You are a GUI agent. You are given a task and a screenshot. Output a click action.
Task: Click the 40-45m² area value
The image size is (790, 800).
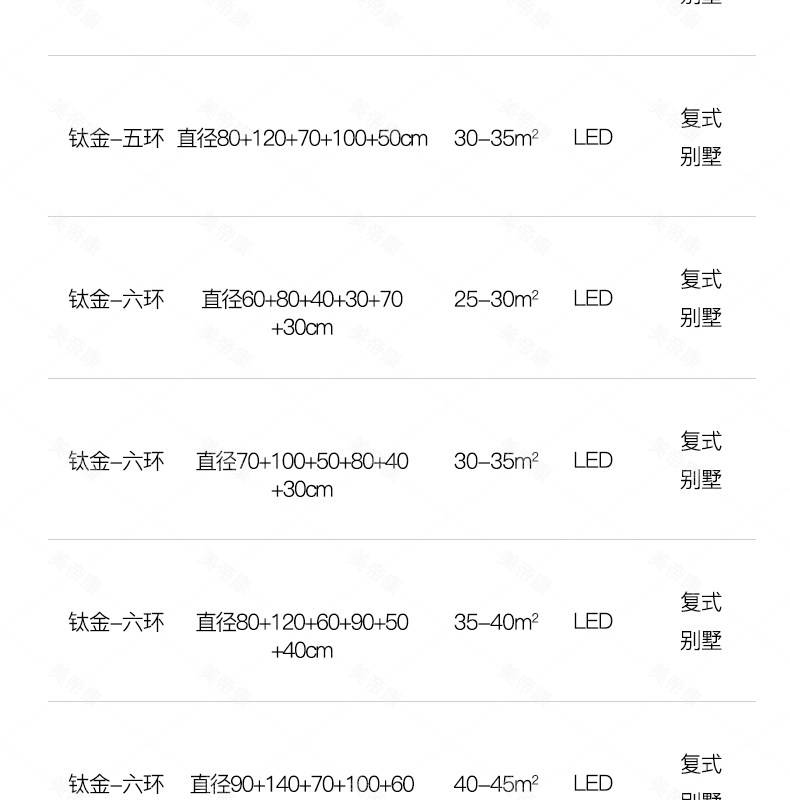pos(496,784)
